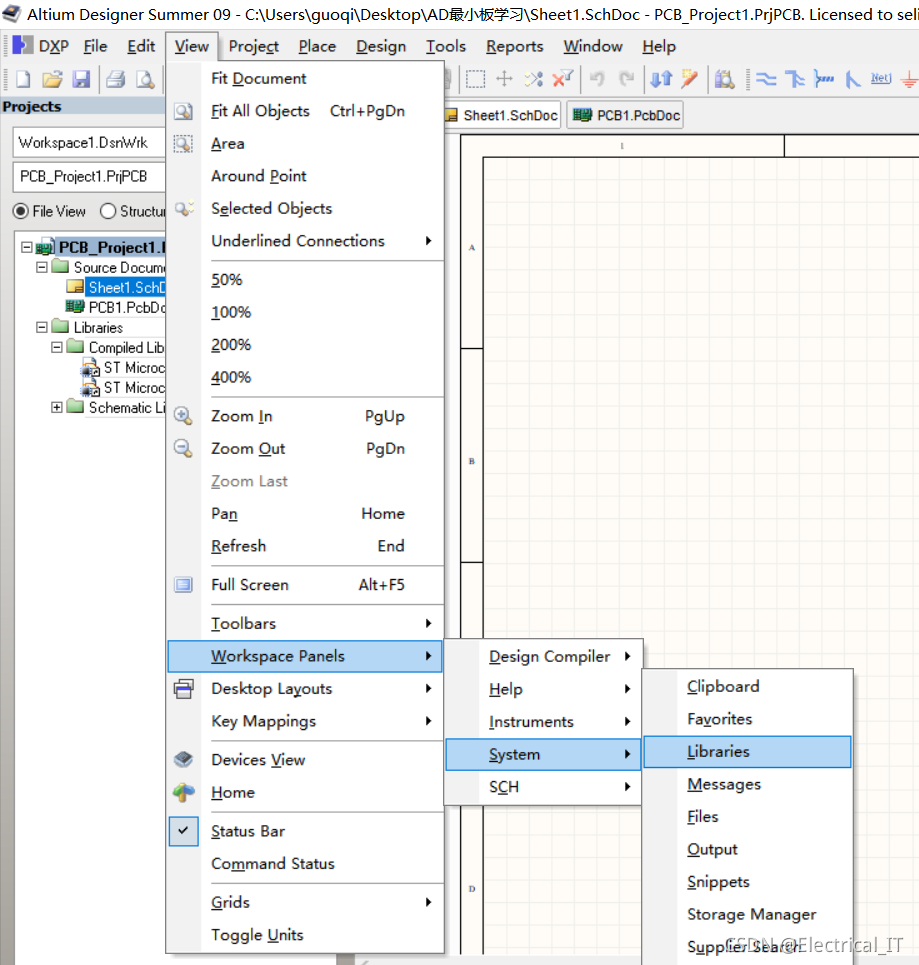This screenshot has width=919, height=965.
Task: Choose Refresh in the View menu
Action: pyautogui.click(x=306, y=547)
